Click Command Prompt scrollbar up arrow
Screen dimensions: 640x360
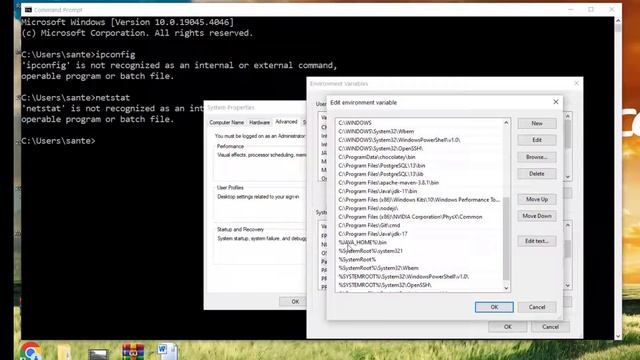(618, 20)
